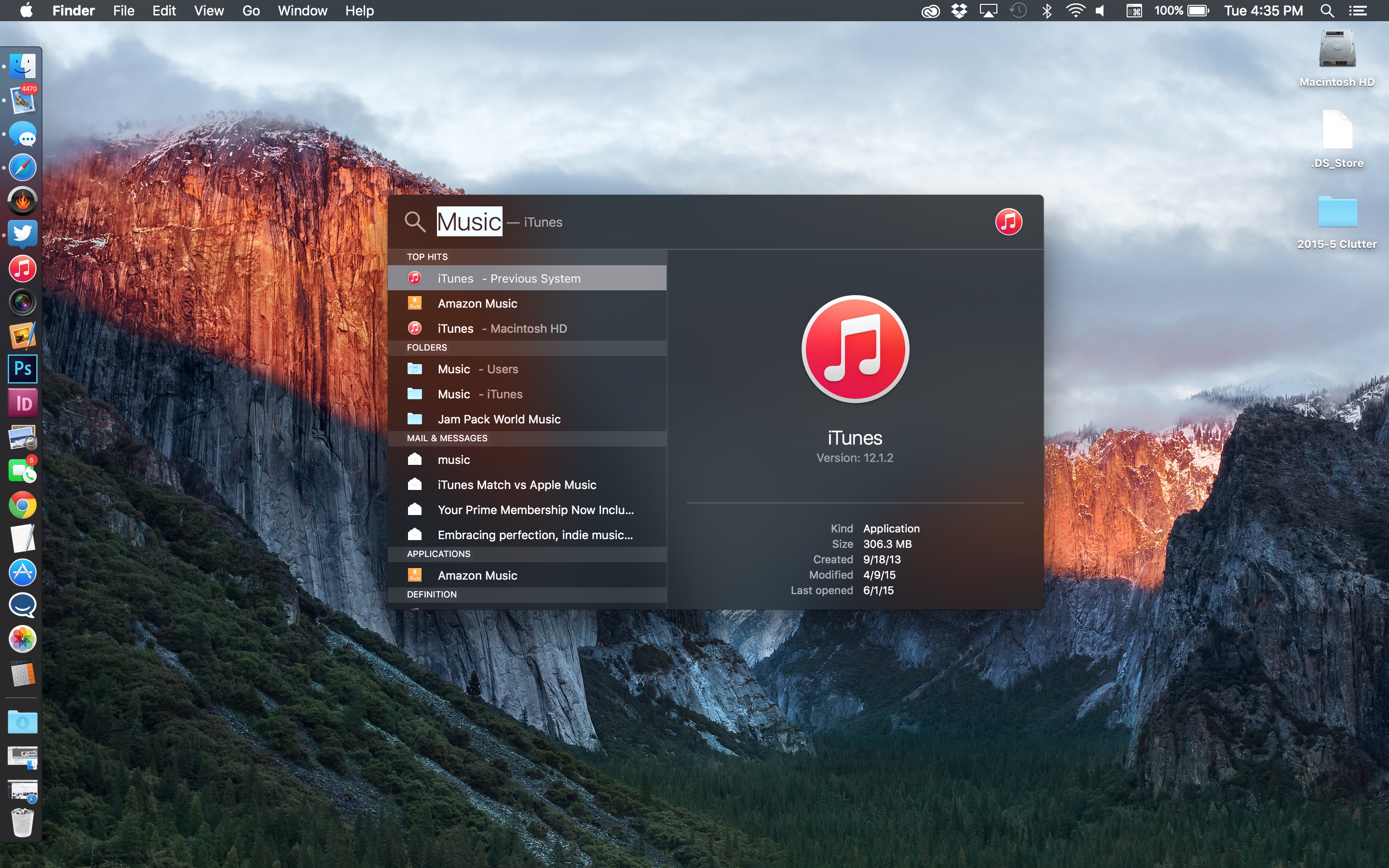Open the Go menu

[x=251, y=11]
